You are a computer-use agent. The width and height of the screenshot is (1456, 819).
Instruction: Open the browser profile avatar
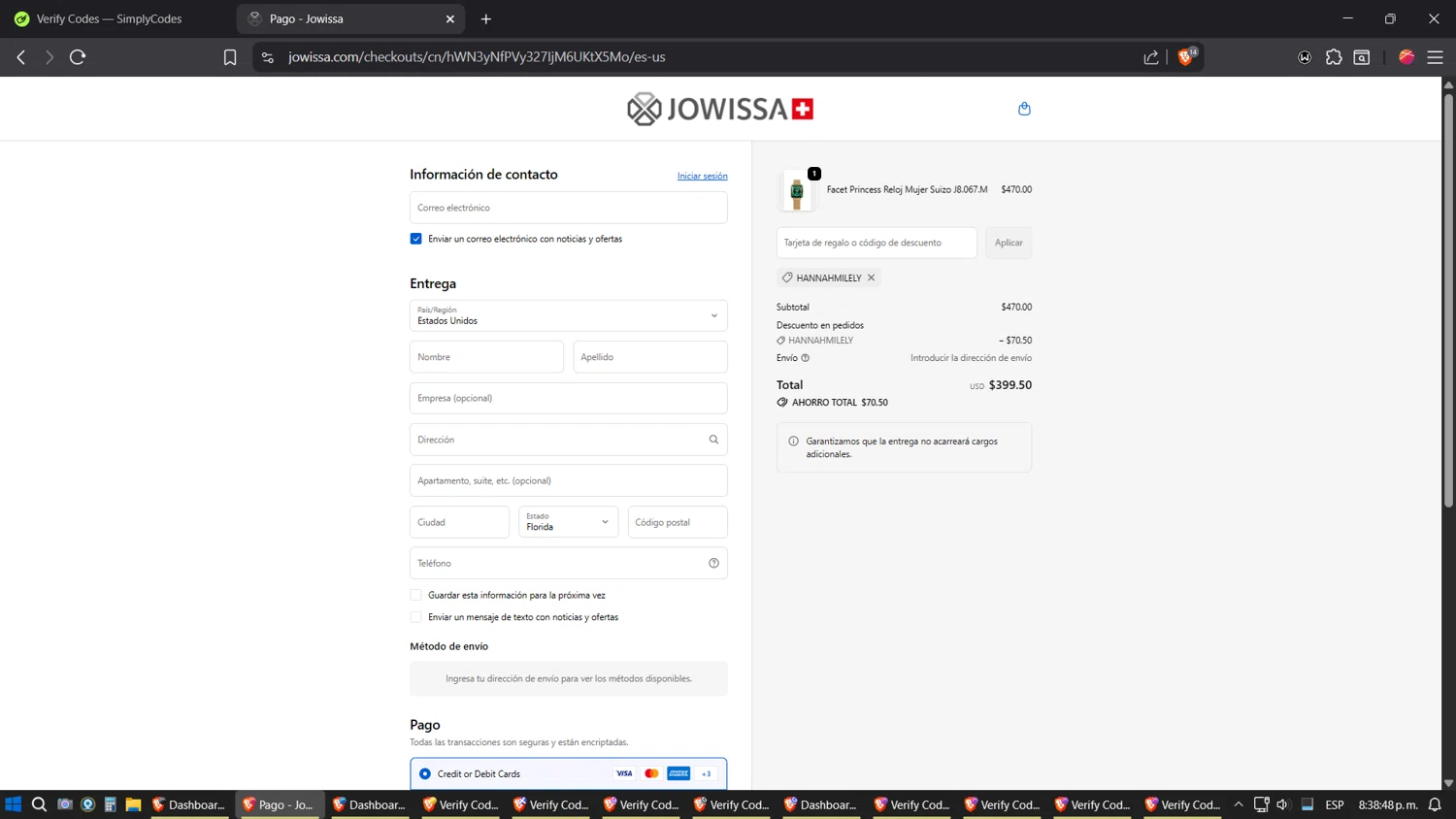[x=1406, y=57]
